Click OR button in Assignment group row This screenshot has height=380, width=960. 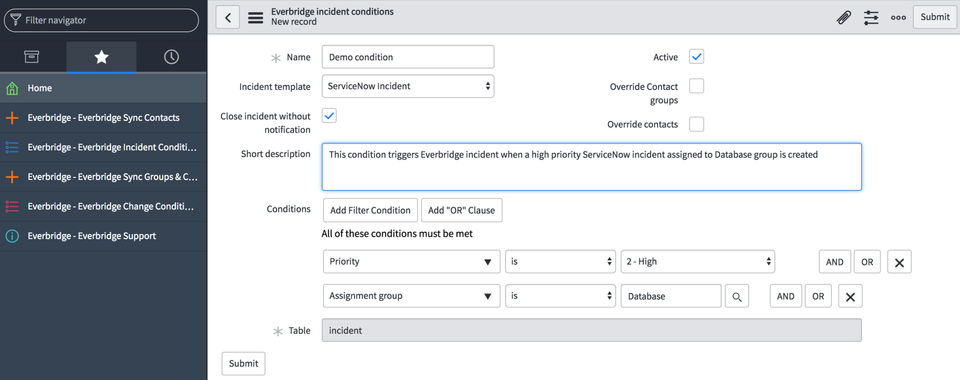pos(819,296)
